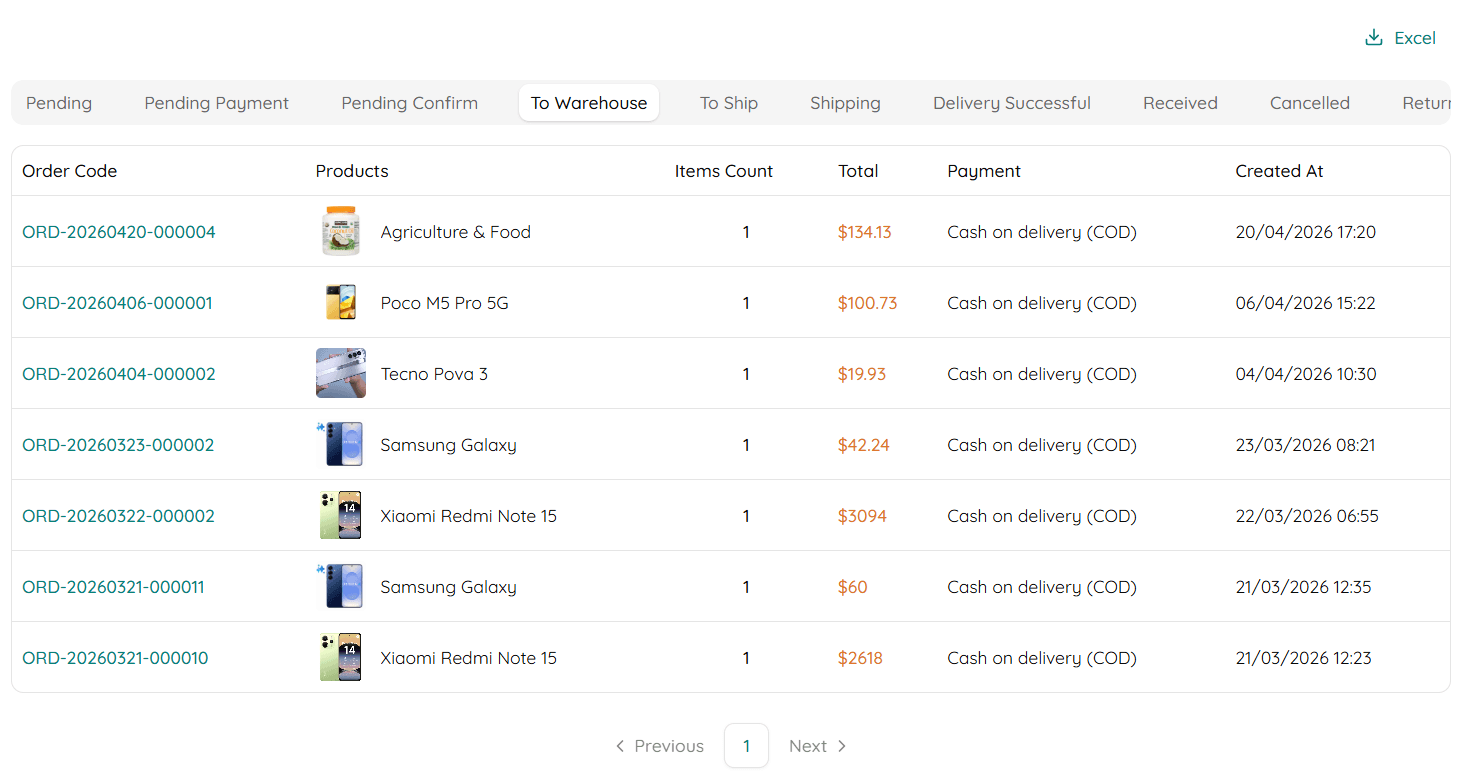Open order ORD-20260322-000002
1466x772 pixels.
(118, 516)
